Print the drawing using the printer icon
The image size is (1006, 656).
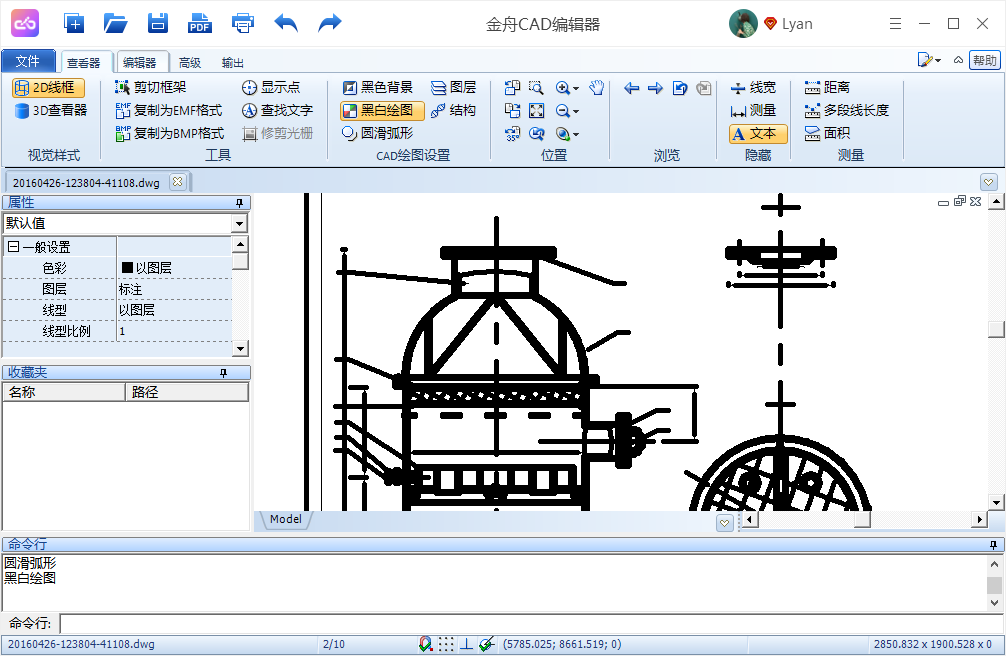[x=243, y=24]
